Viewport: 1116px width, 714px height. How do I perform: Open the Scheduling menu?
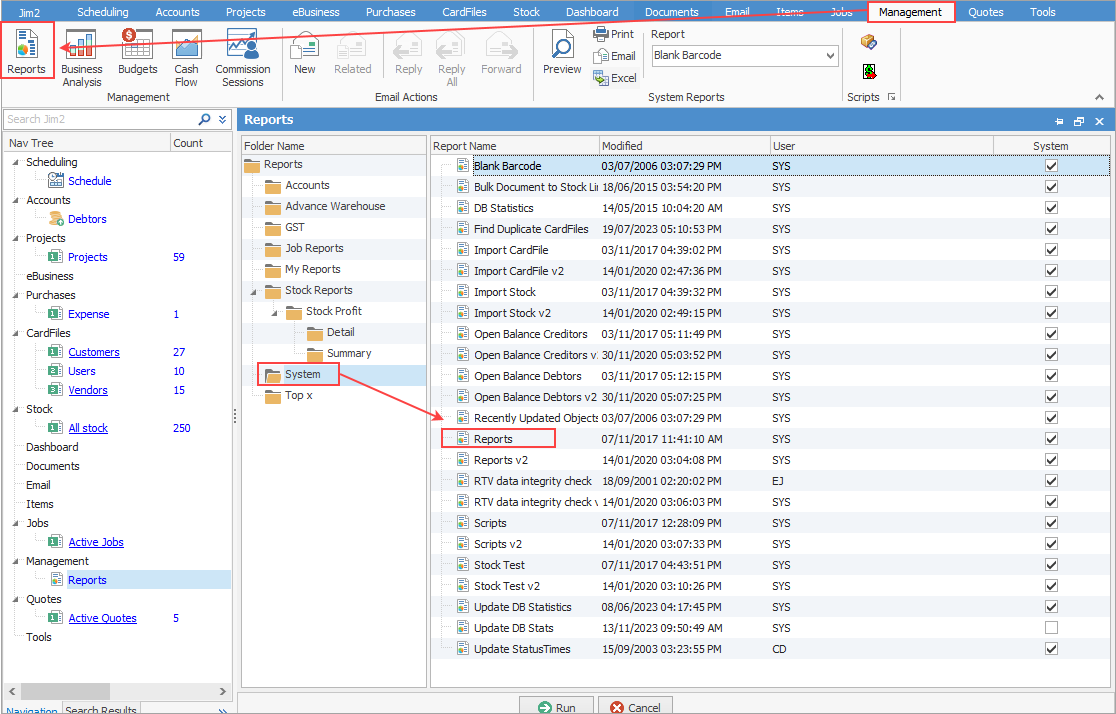coord(103,11)
